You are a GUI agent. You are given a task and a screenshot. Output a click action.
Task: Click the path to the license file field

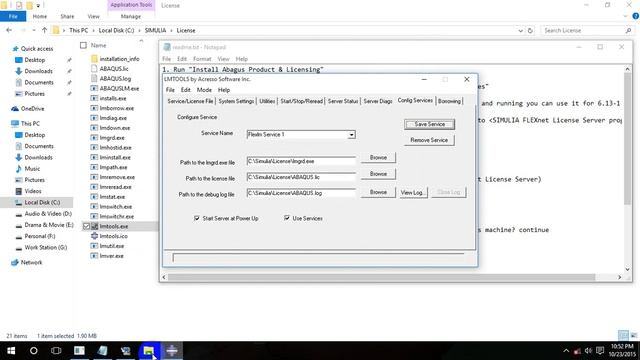coord(301,177)
